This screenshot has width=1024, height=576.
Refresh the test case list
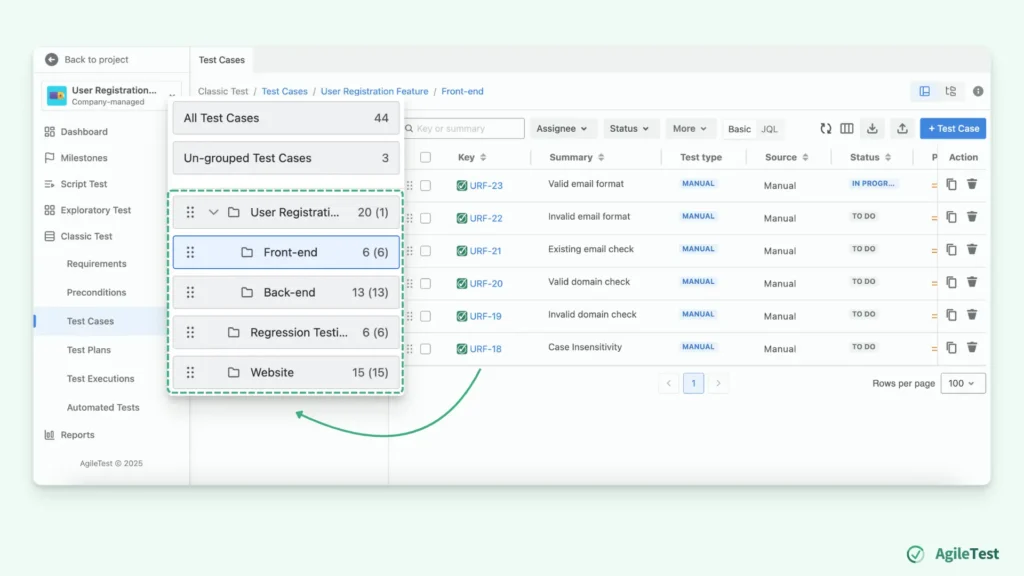[825, 129]
